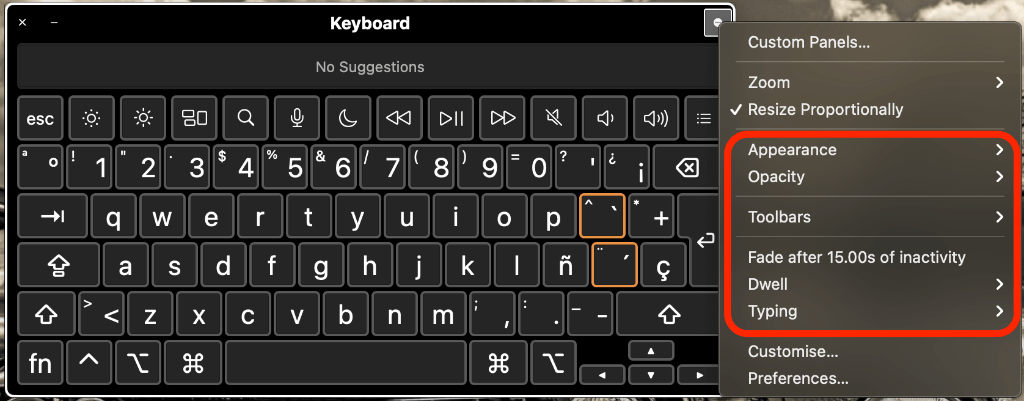Tap the Do Not Disturb moon key

click(348, 119)
